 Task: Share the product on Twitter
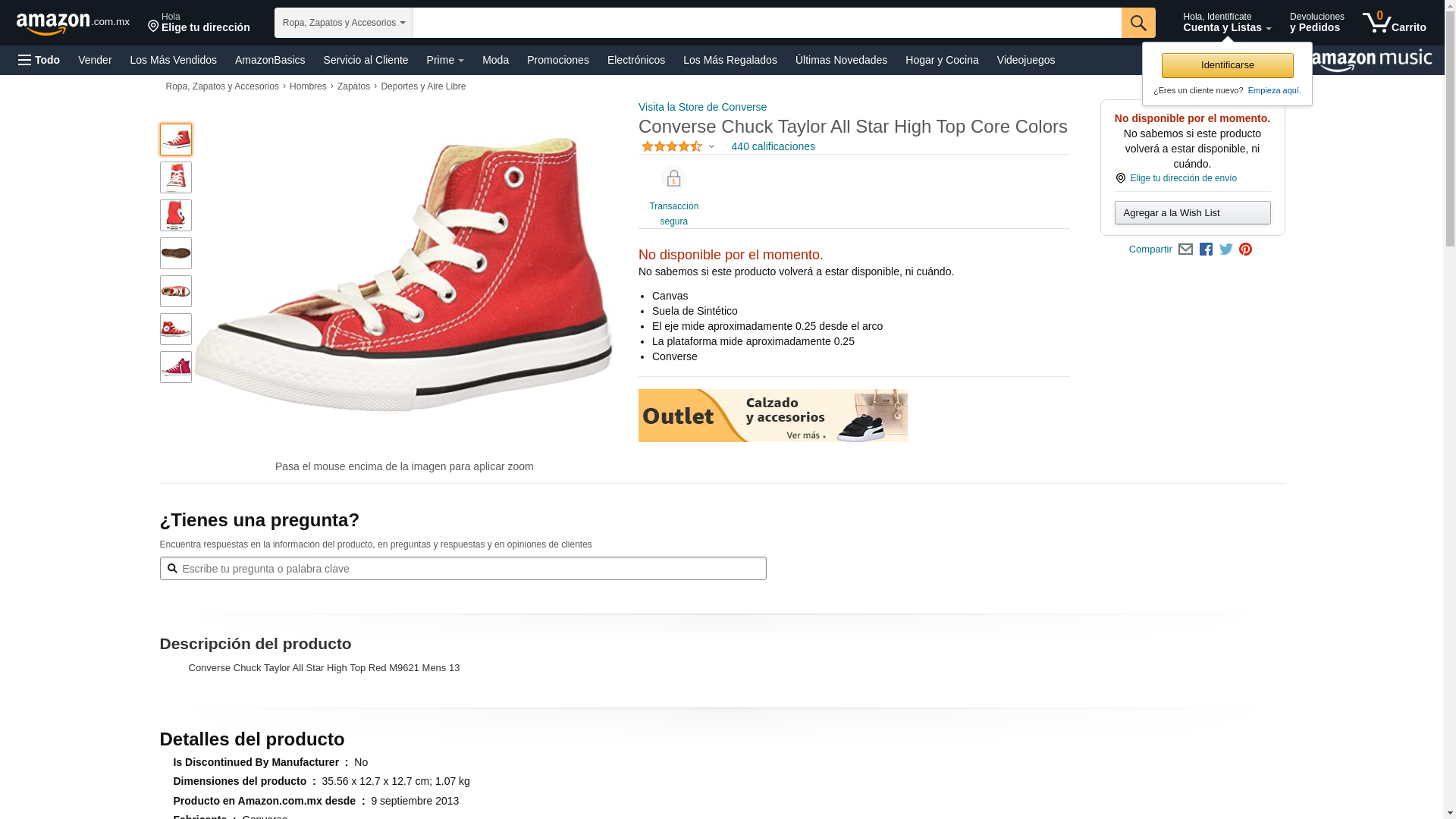pyautogui.click(x=1226, y=249)
